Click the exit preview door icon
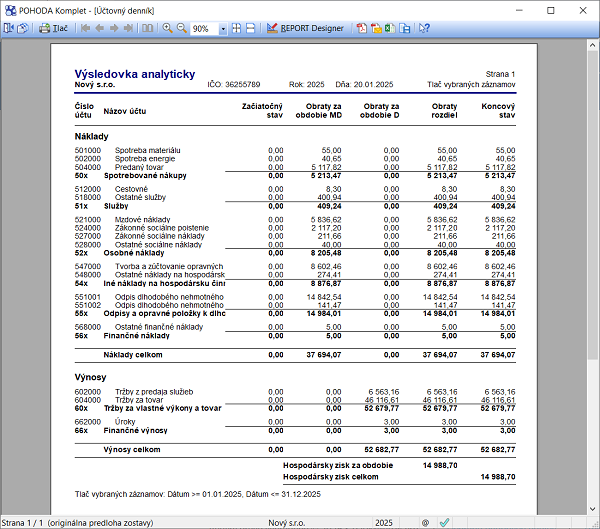 [8, 28]
